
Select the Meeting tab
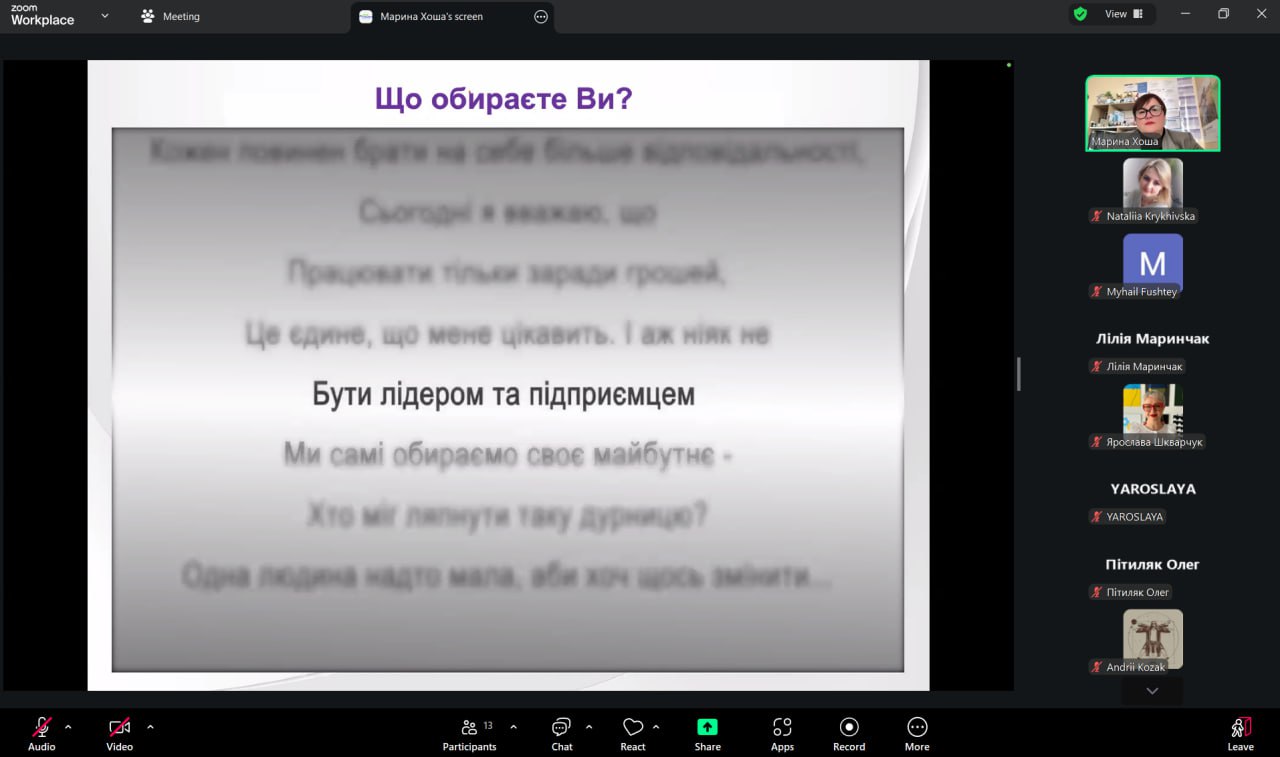[171, 16]
